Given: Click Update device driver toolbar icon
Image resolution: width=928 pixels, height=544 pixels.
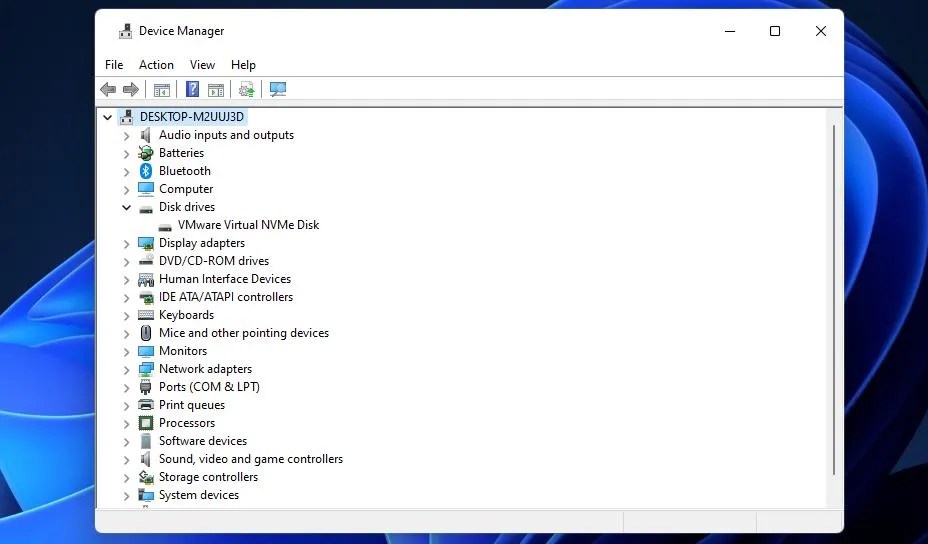Looking at the screenshot, I should (246, 89).
